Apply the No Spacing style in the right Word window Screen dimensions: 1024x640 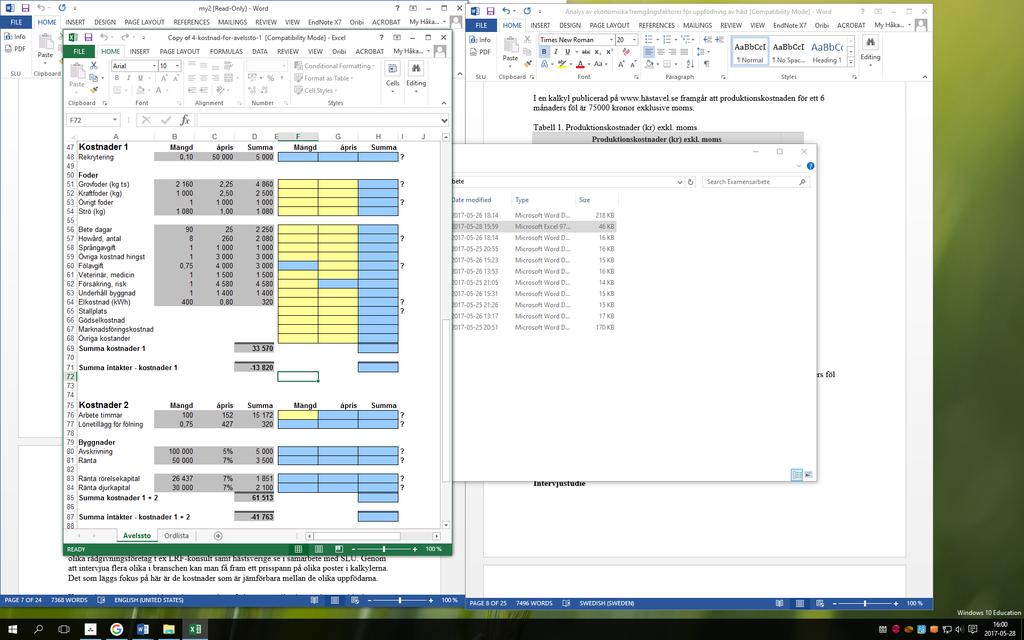tap(788, 52)
